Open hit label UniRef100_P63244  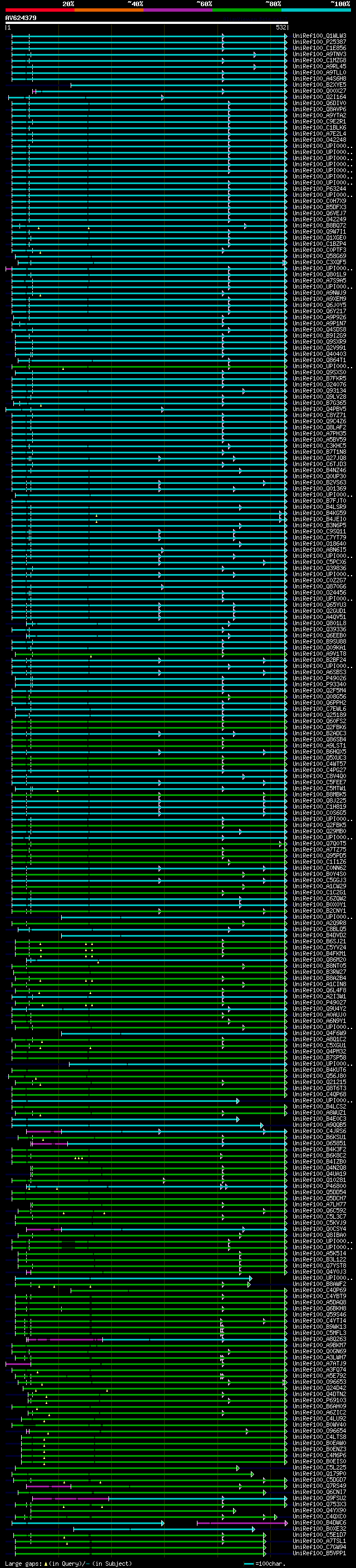tap(319, 189)
